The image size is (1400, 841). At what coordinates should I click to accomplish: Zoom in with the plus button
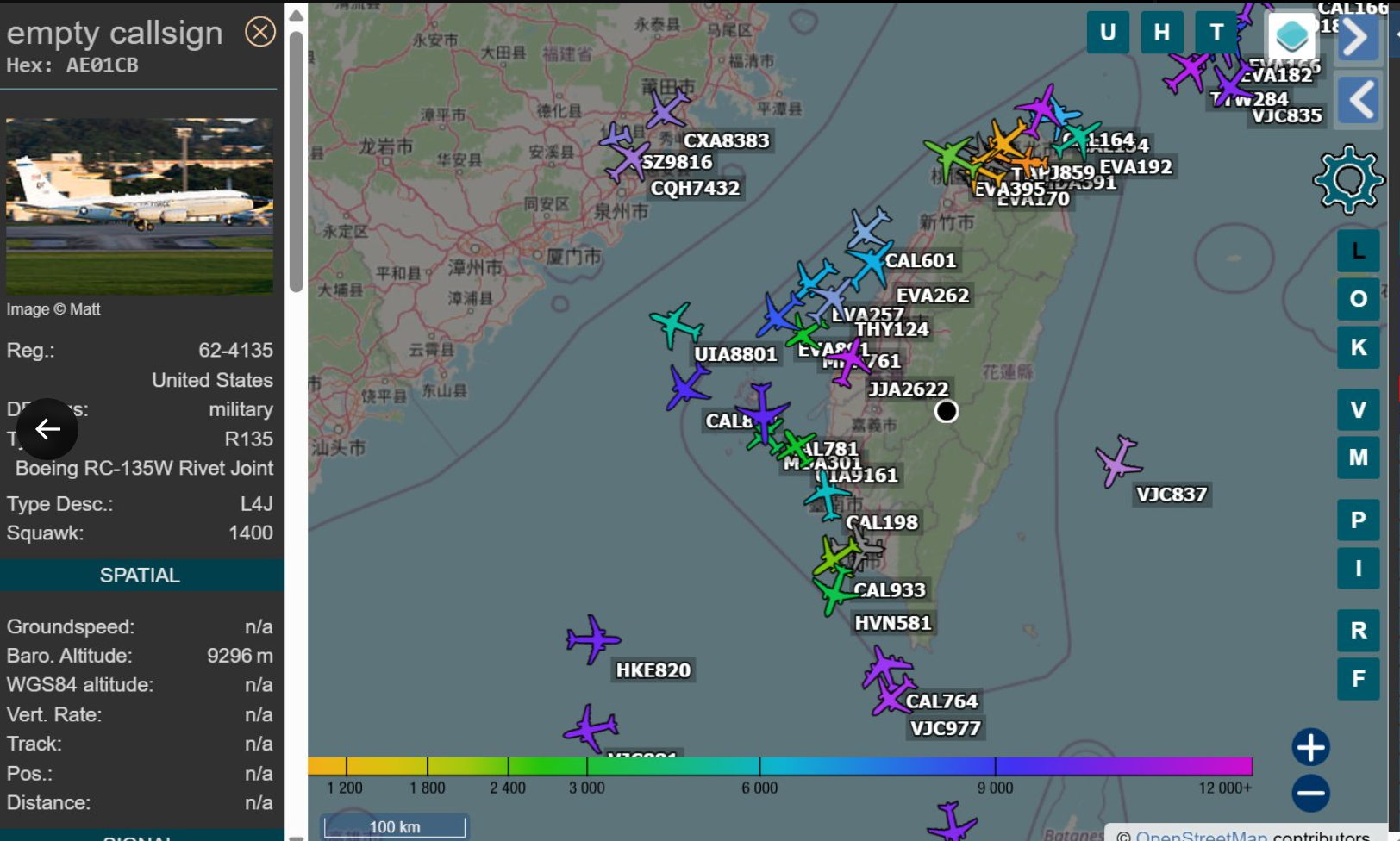(x=1310, y=747)
